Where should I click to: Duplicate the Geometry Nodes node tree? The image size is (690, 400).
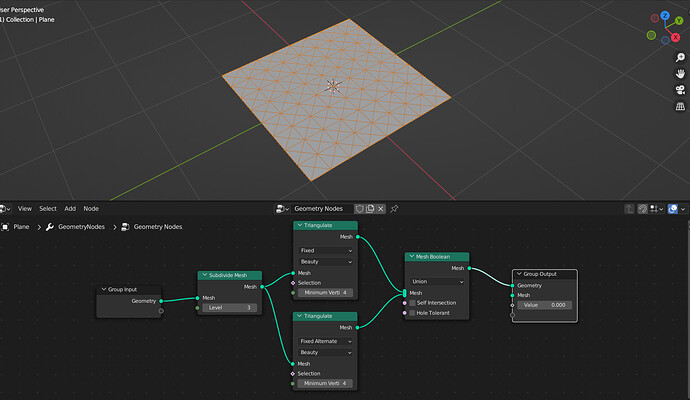(370, 209)
